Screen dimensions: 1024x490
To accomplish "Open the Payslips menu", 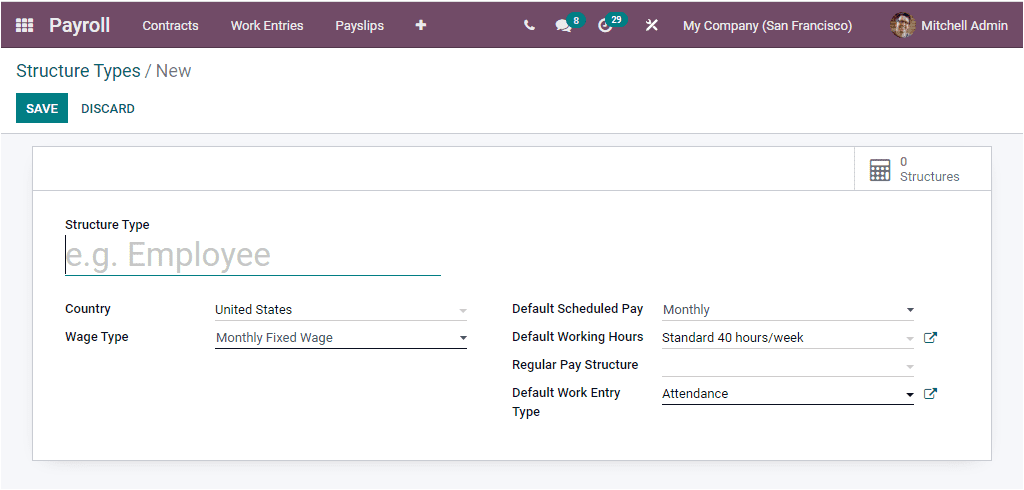I will 360,25.
